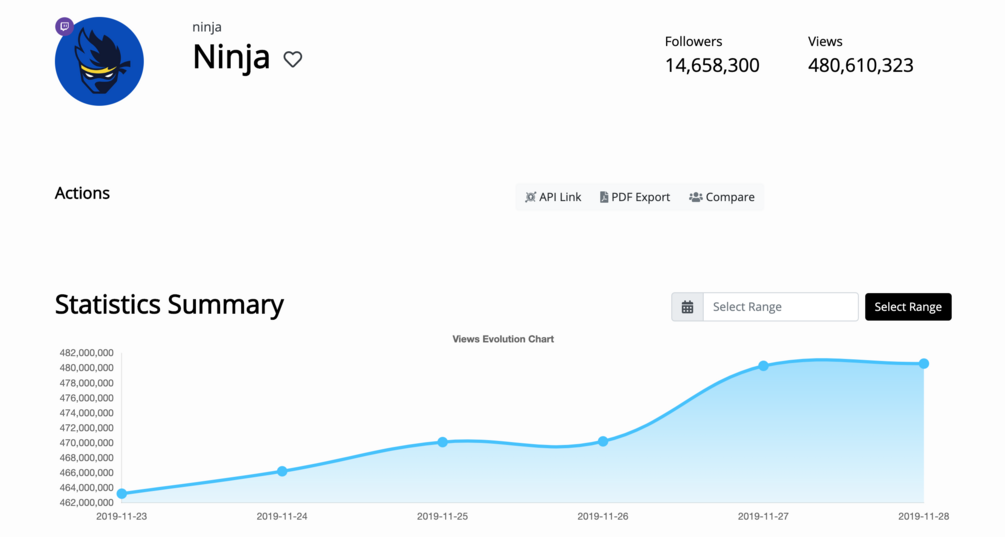Click the Statistics Summary heading
Image resolution: width=1005 pixels, height=537 pixels.
169,304
